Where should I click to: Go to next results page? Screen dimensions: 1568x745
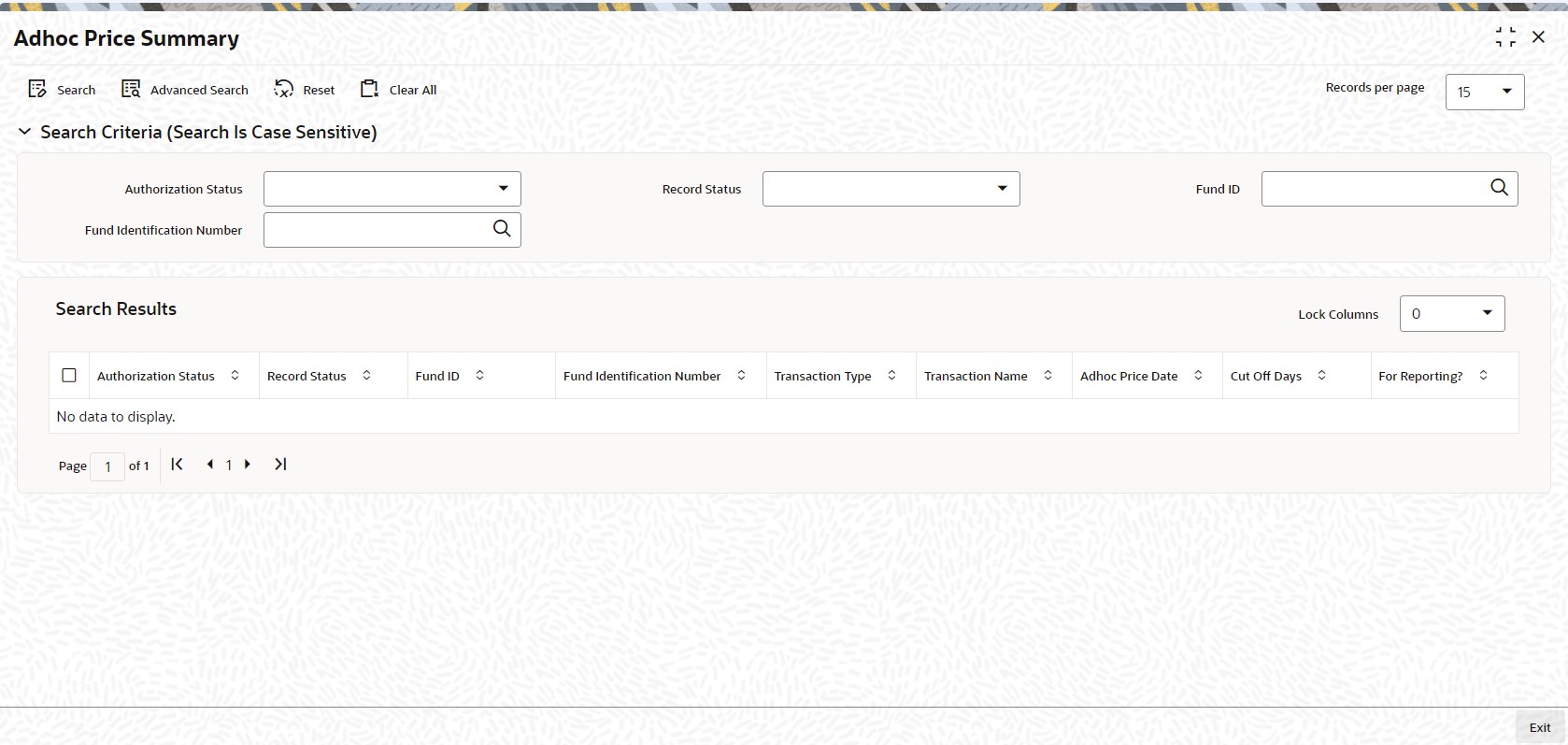248,465
